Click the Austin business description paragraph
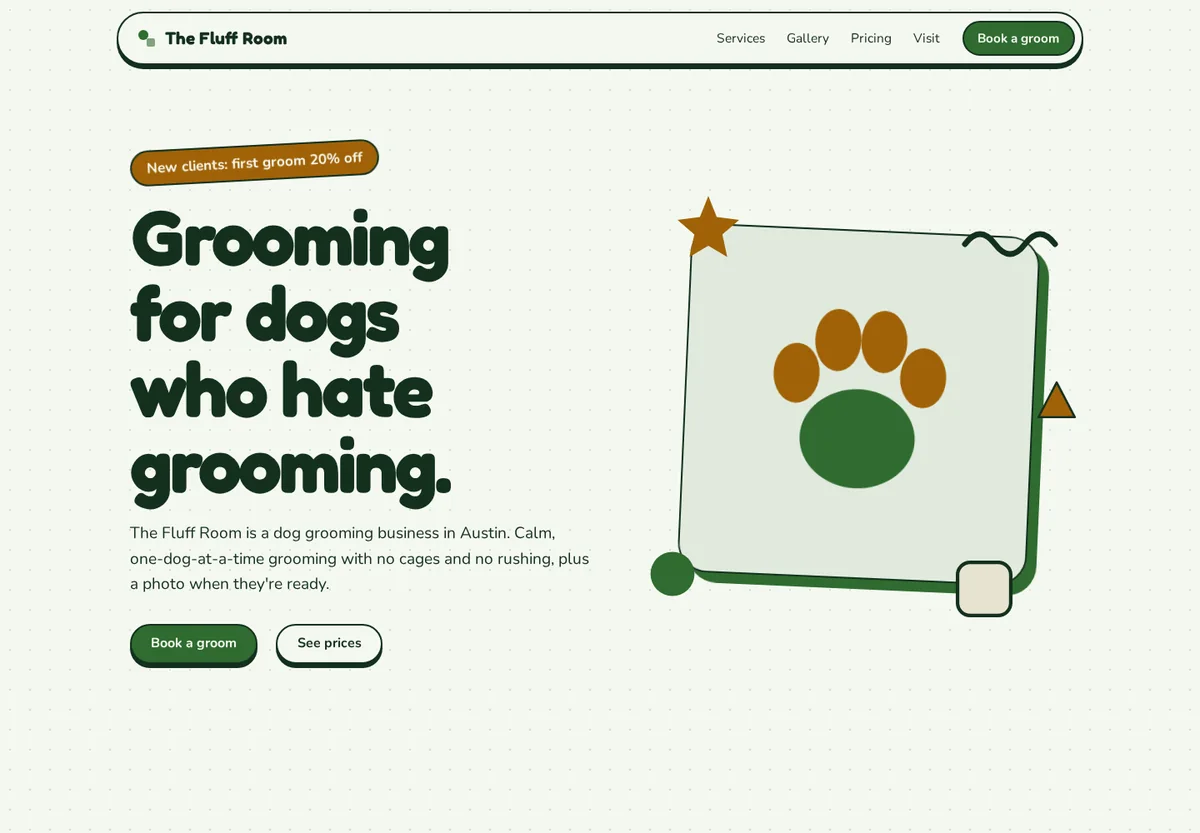Viewport: 1200px width, 833px height. click(x=360, y=558)
